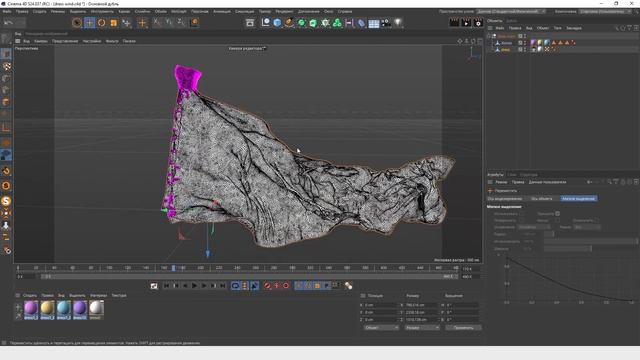Image resolution: width=640 pixels, height=360 pixels.
Task: Toggle the Y axis lock icon
Action: coord(169,23)
